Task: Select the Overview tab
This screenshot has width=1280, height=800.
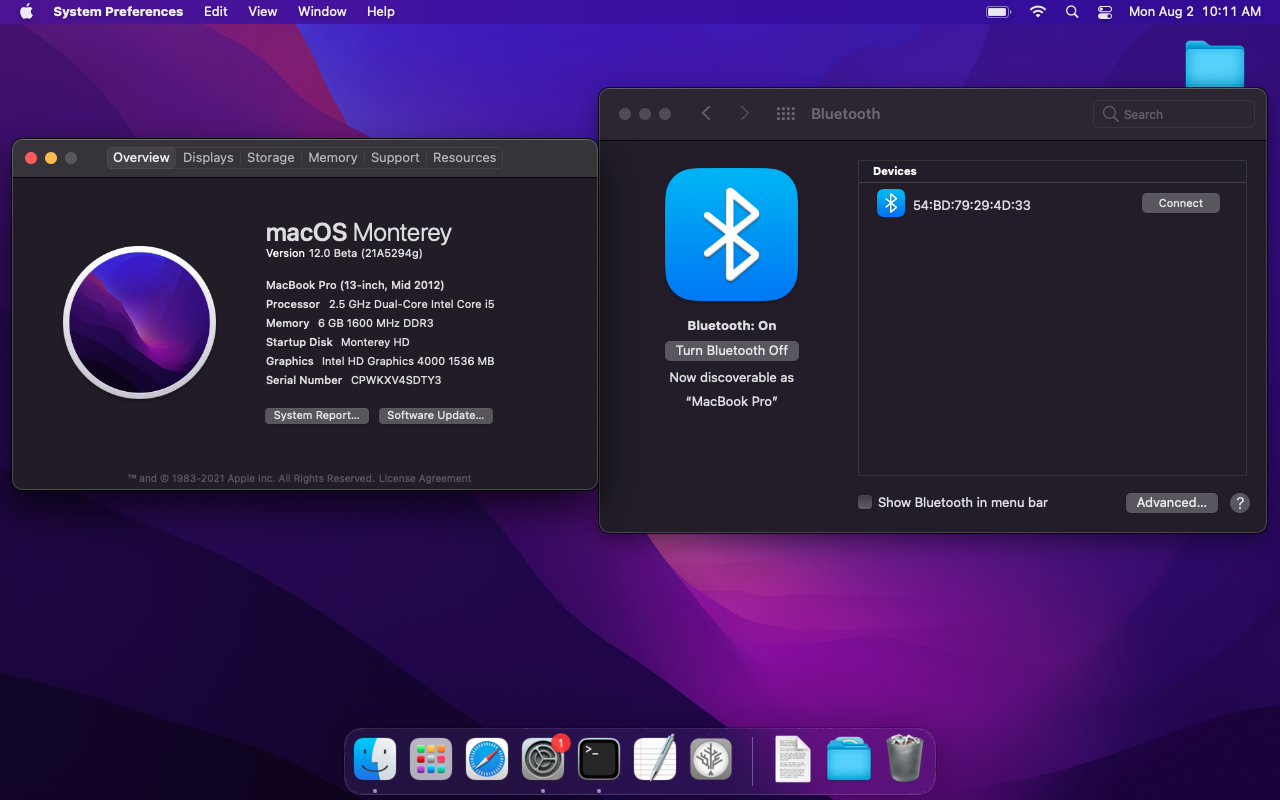Action: tap(141, 158)
